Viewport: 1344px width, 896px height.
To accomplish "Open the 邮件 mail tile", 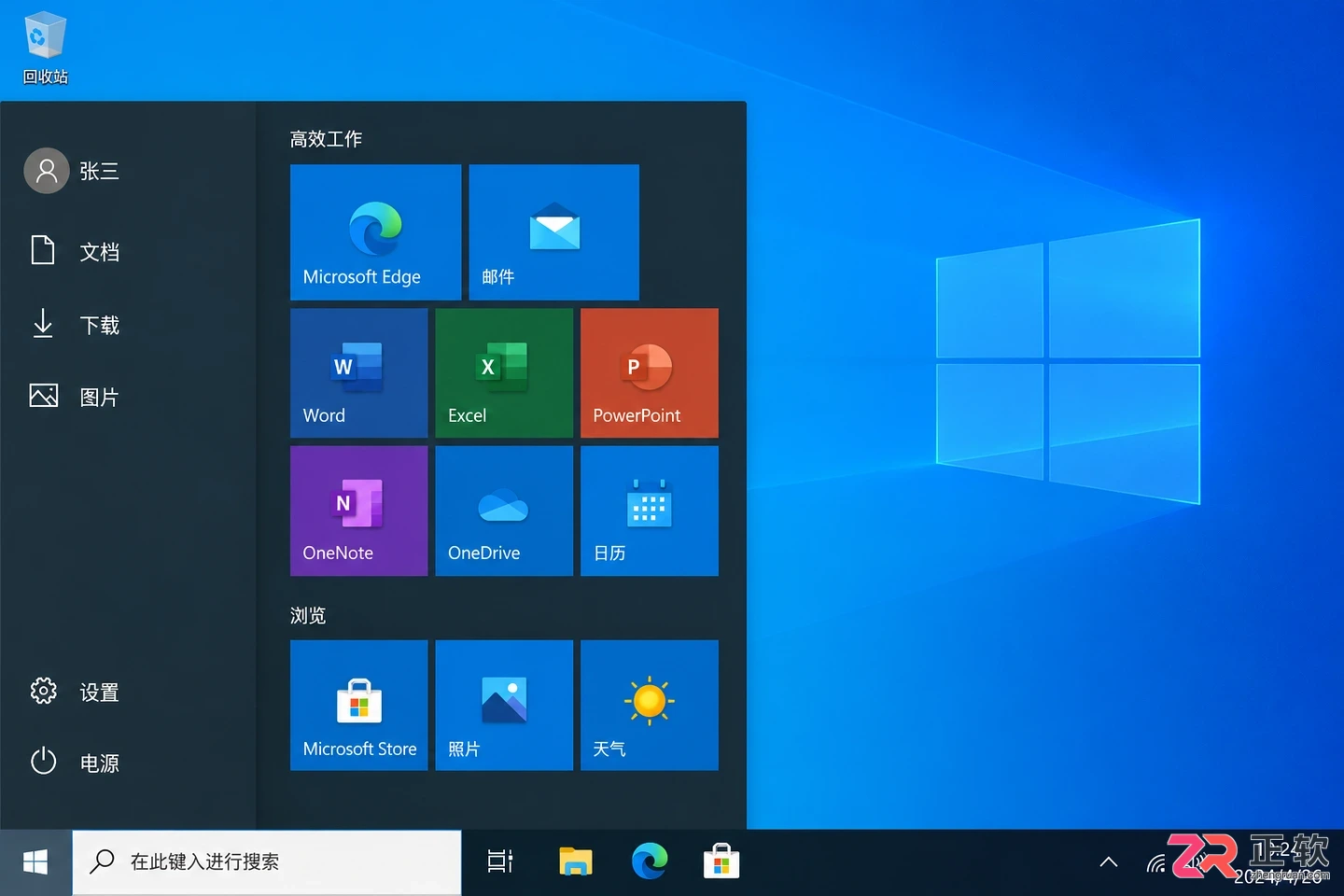I will tap(554, 232).
